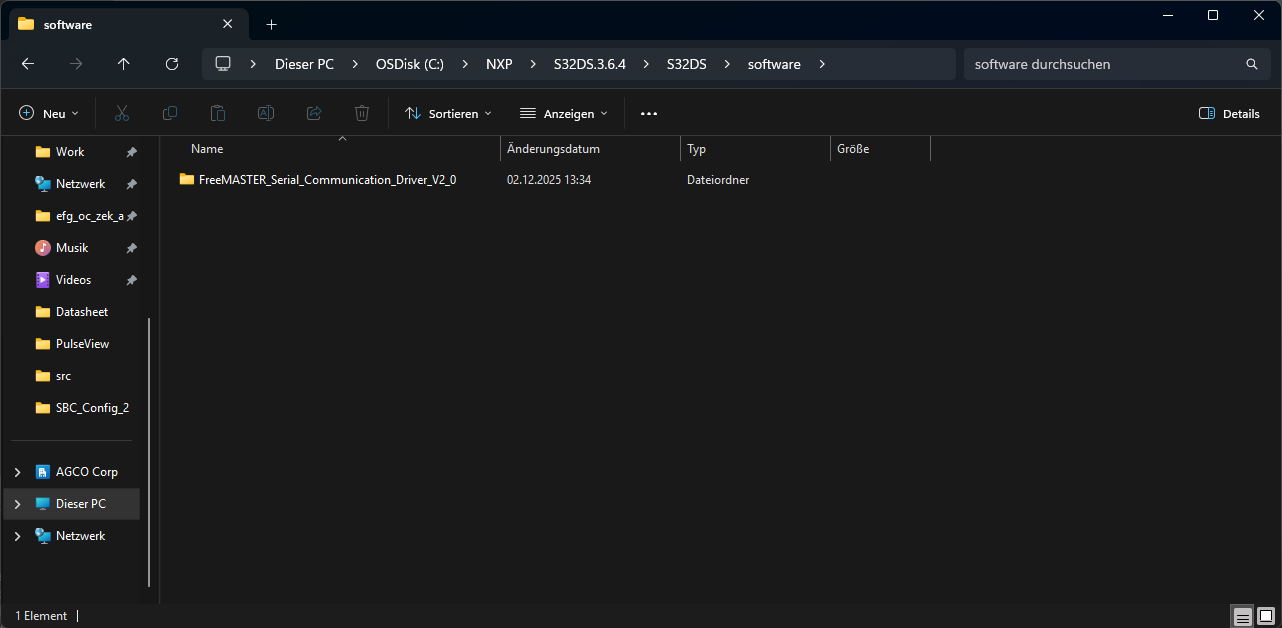The width and height of the screenshot is (1282, 628).
Task: Click the search magnifier icon
Action: pos(1251,64)
